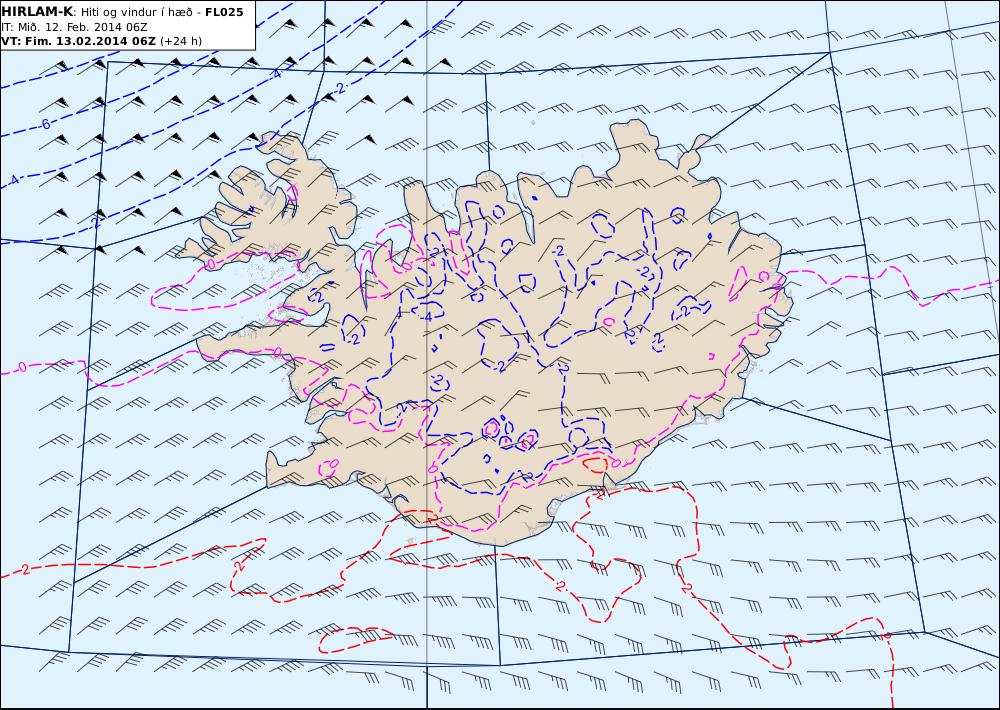Click the VT: Fim. 13.02.2014 06Z valid time

point(78,41)
